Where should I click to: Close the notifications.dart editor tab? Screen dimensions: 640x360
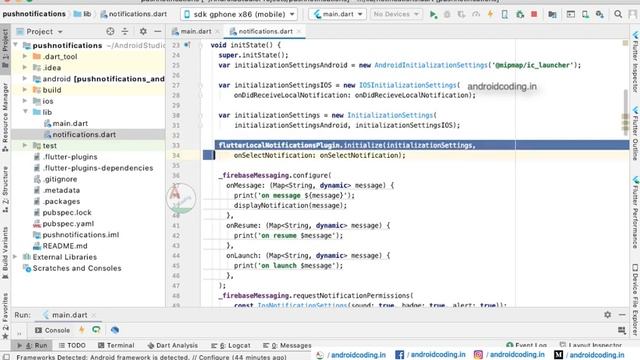[299, 31]
